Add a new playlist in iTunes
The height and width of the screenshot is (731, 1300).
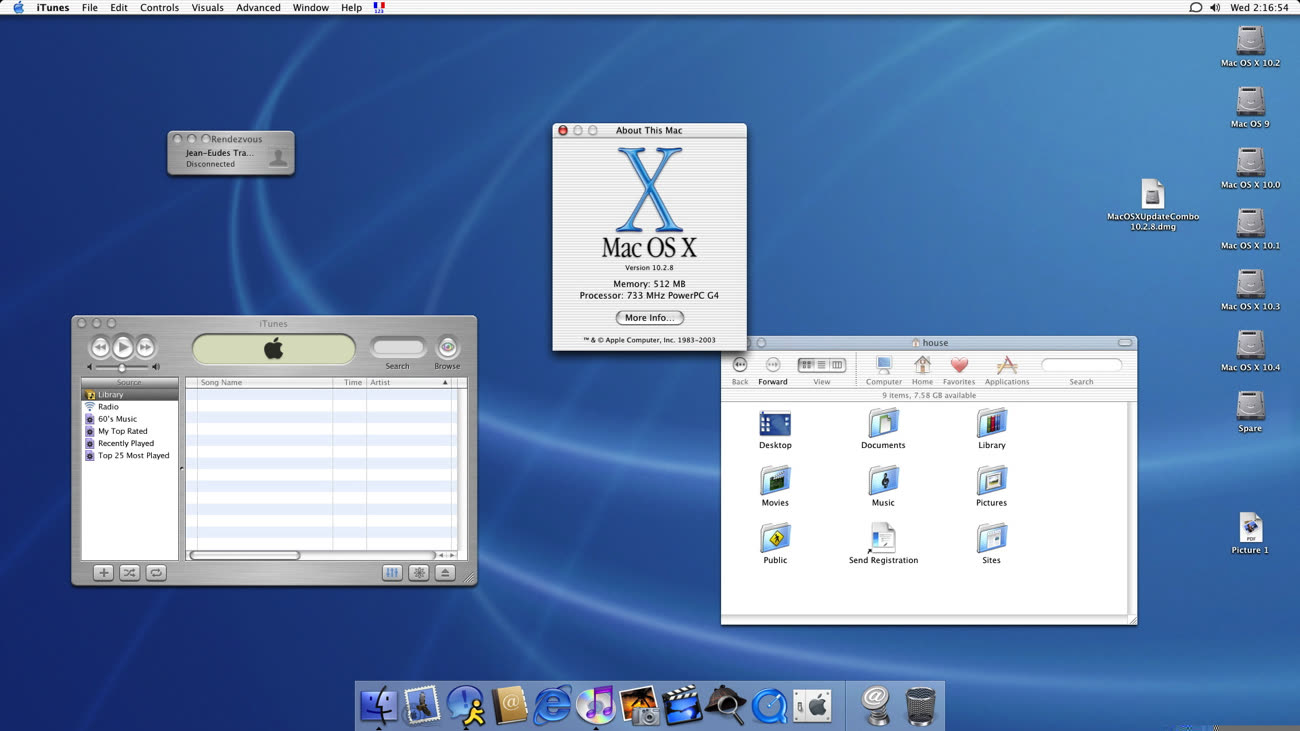103,573
